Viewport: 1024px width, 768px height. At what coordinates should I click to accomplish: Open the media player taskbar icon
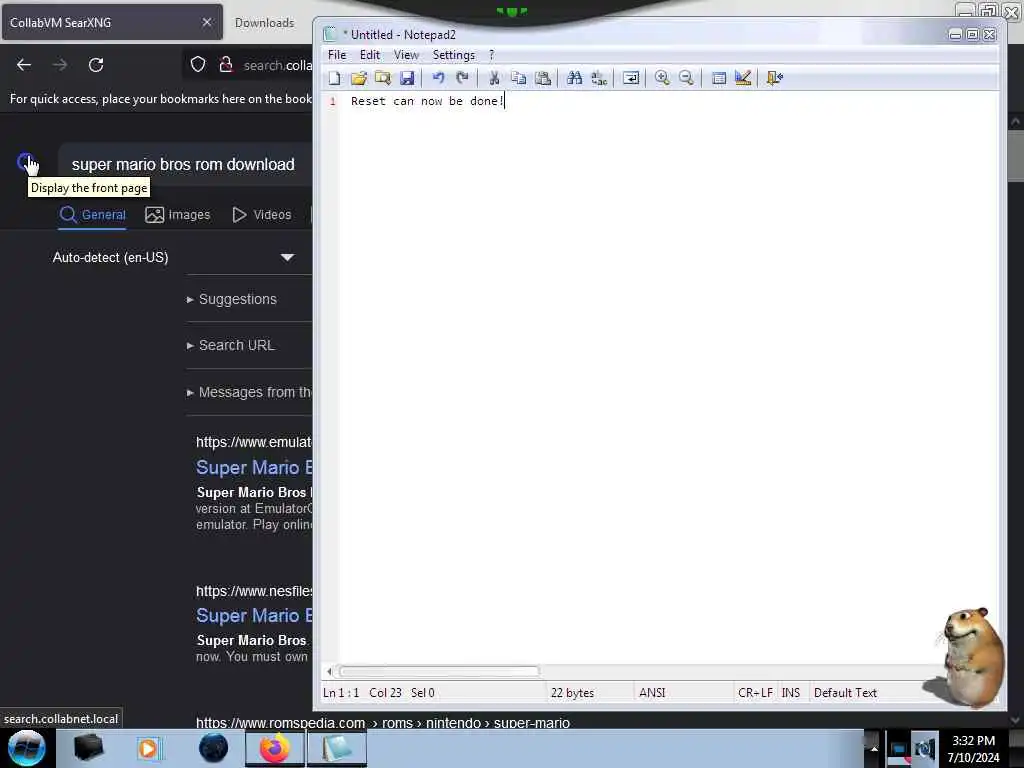[148, 748]
